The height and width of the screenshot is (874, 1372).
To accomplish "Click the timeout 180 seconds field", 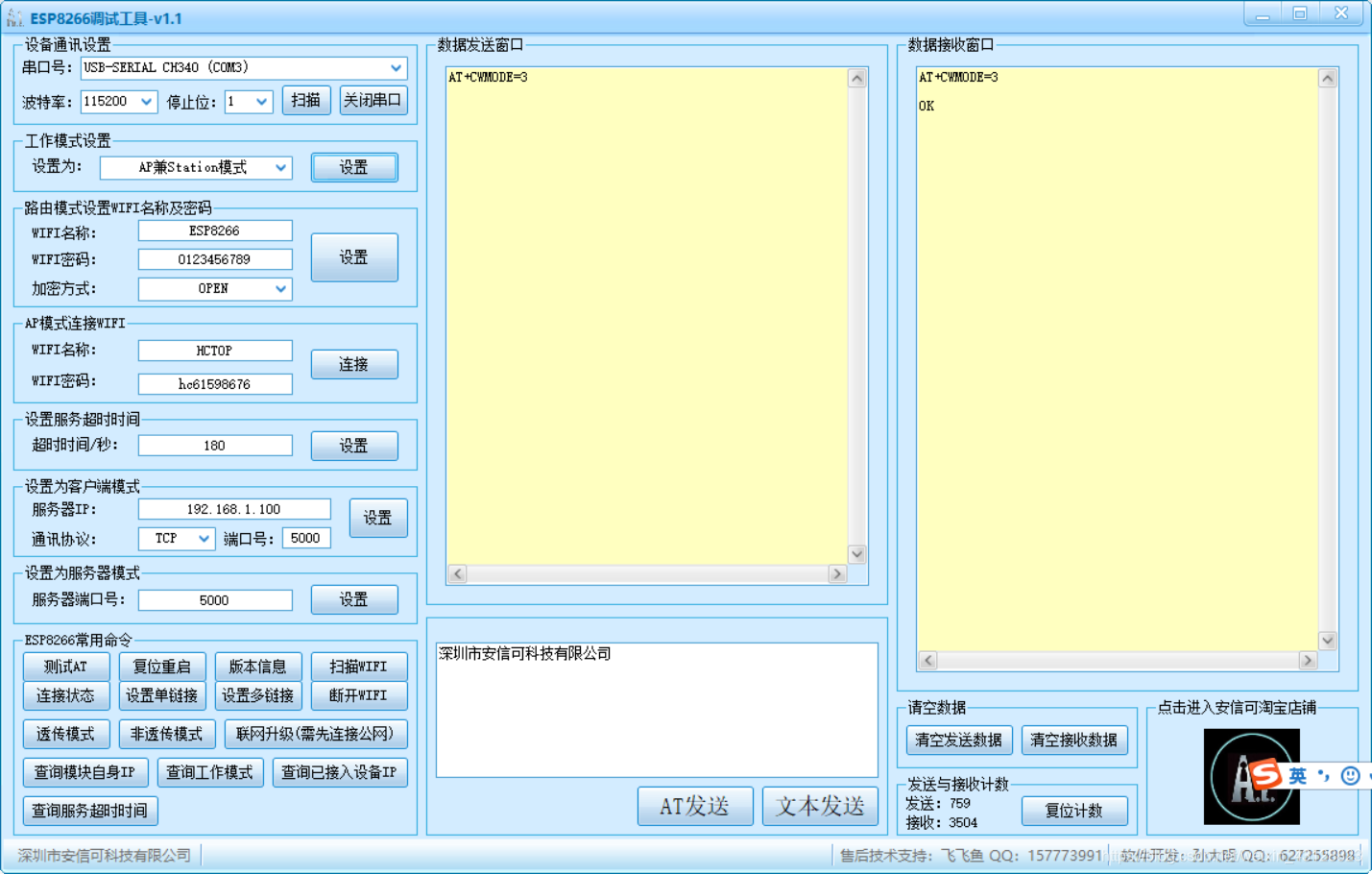I will [x=215, y=446].
